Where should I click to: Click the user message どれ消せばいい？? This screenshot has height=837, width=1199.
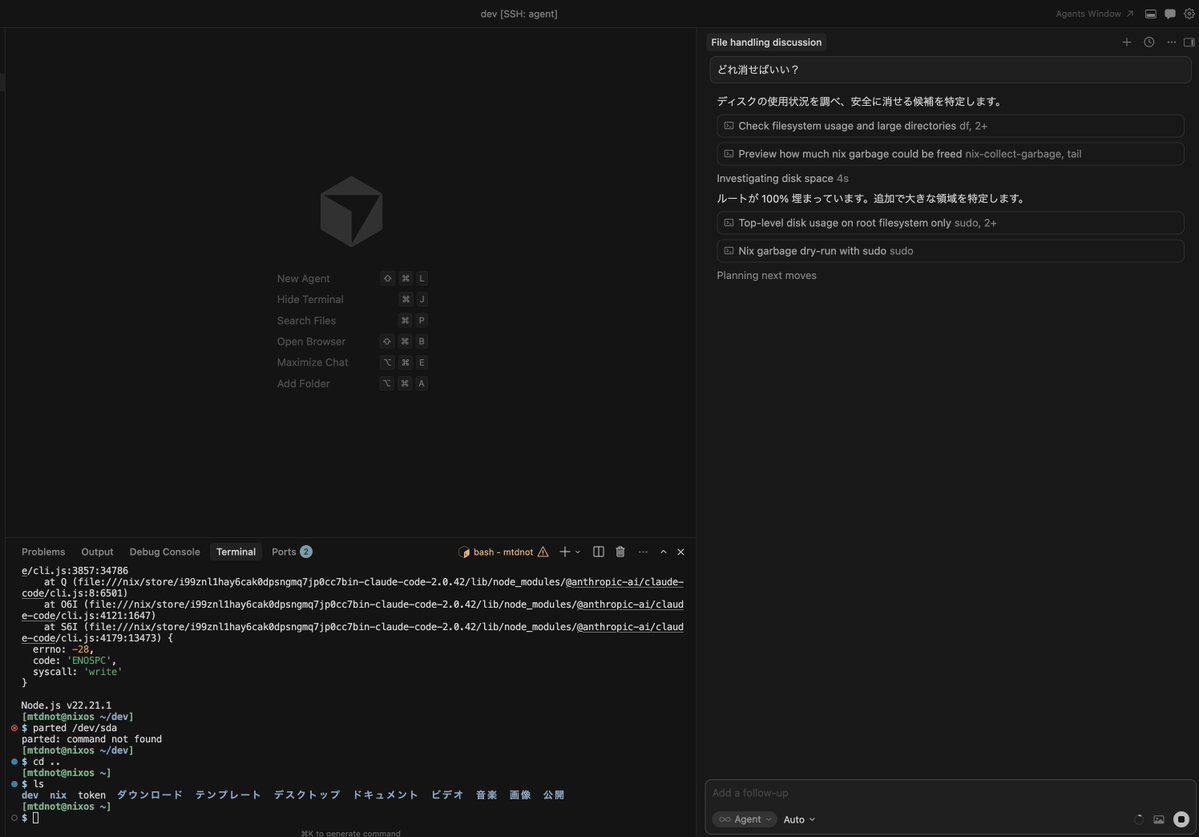pyautogui.click(x=950, y=70)
